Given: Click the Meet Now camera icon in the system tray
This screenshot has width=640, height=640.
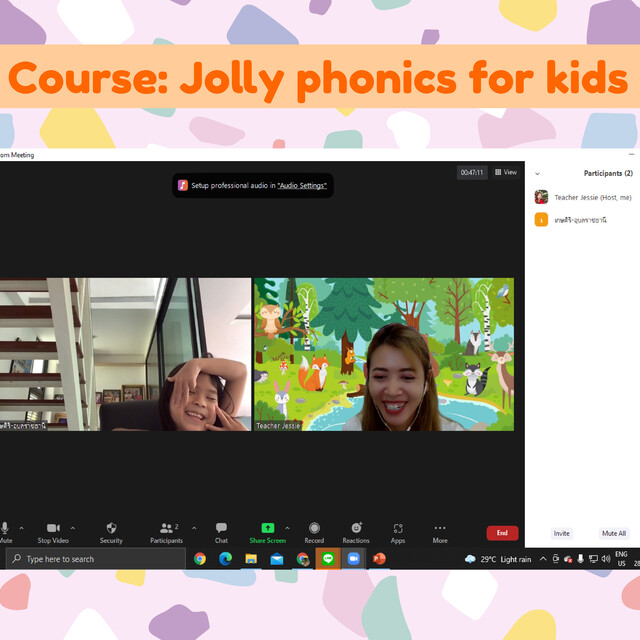Looking at the screenshot, I should [556, 559].
